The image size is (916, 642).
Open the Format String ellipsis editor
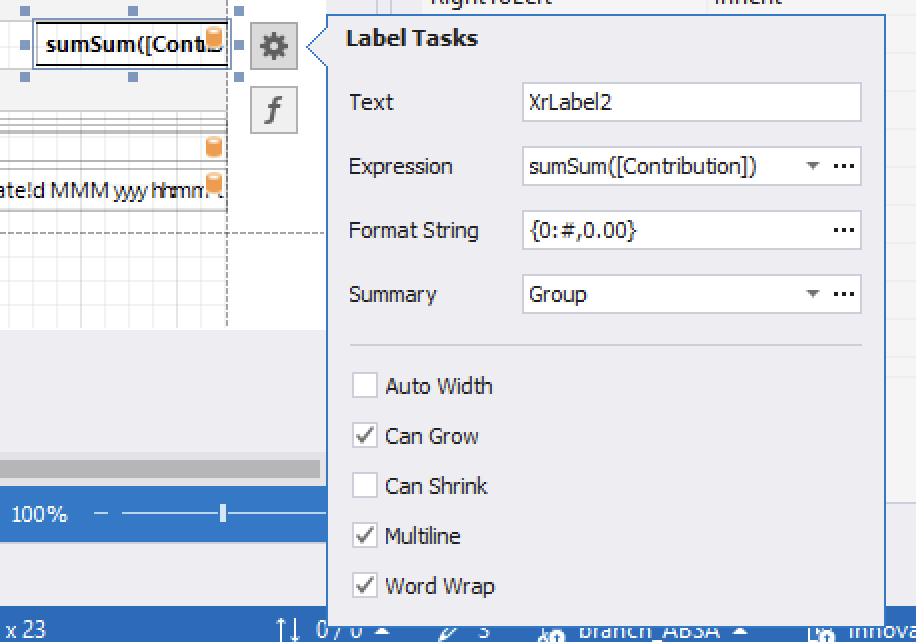pos(844,230)
